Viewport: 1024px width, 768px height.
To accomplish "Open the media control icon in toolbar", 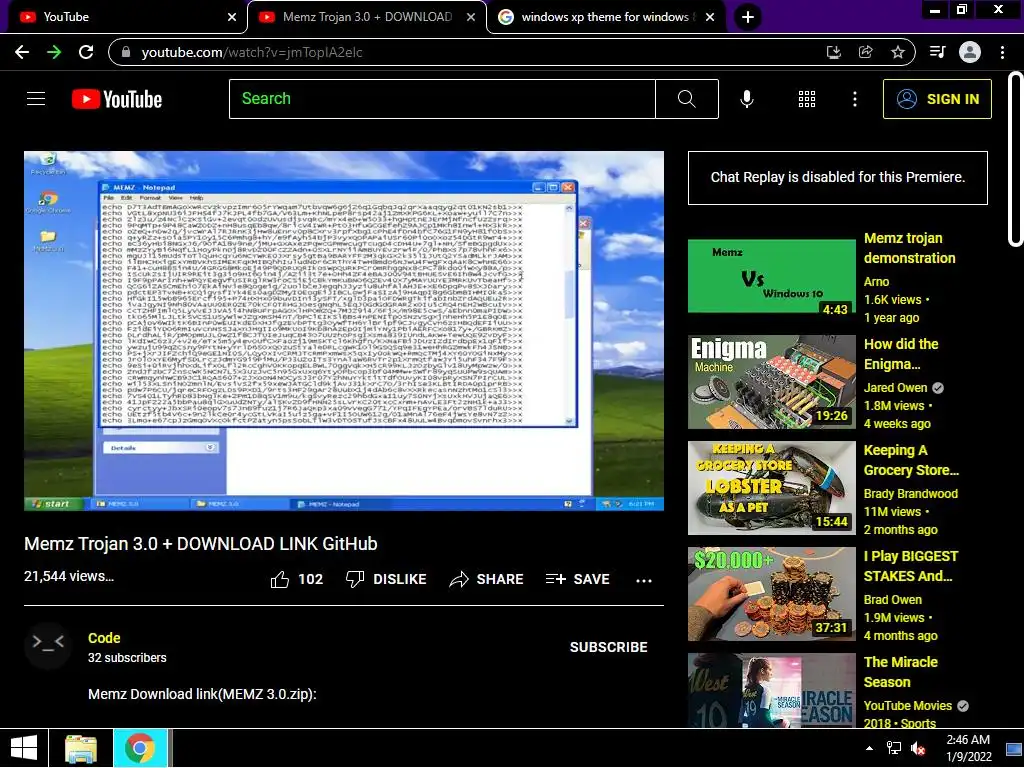I will [x=937, y=52].
